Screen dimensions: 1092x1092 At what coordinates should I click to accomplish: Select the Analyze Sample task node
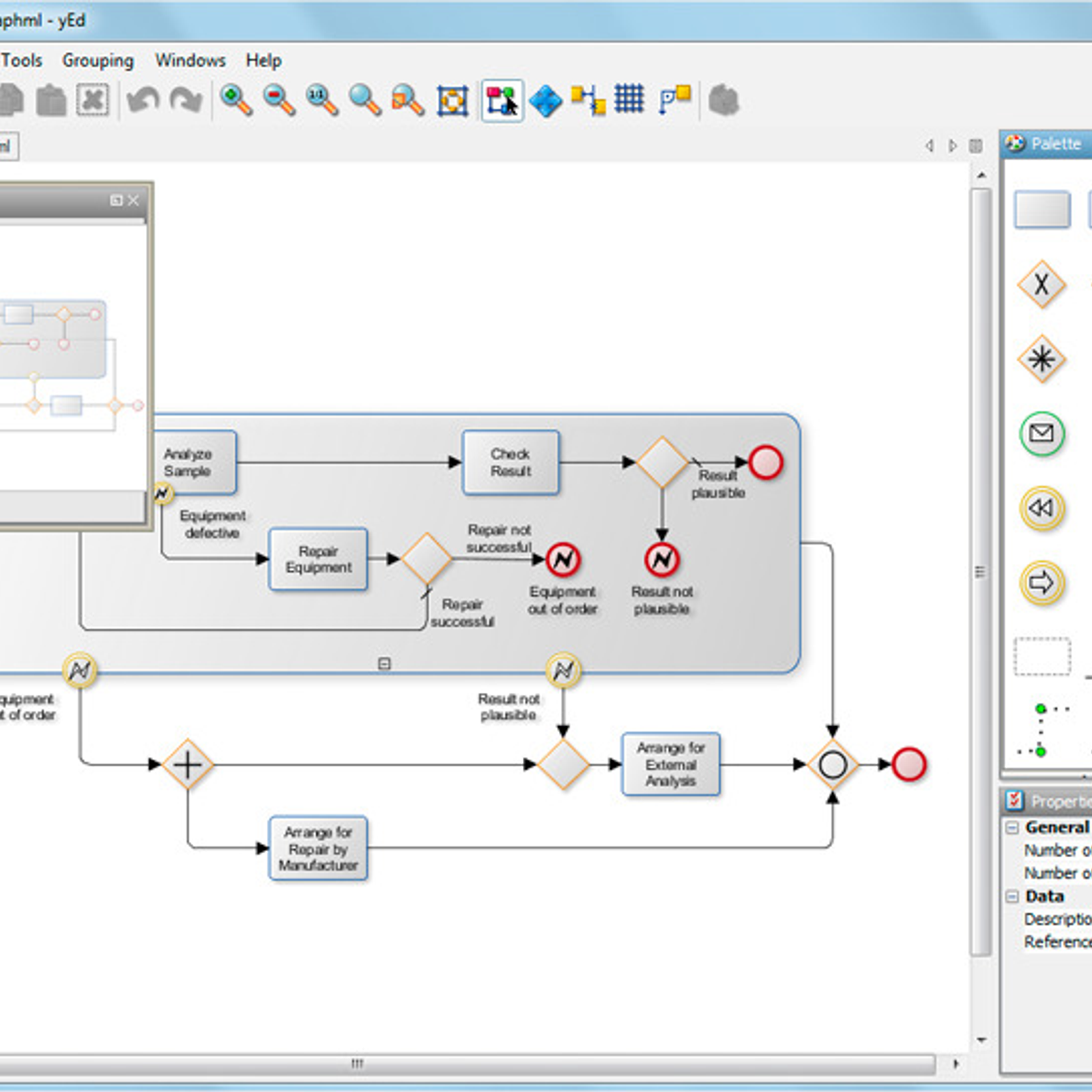pos(194,462)
